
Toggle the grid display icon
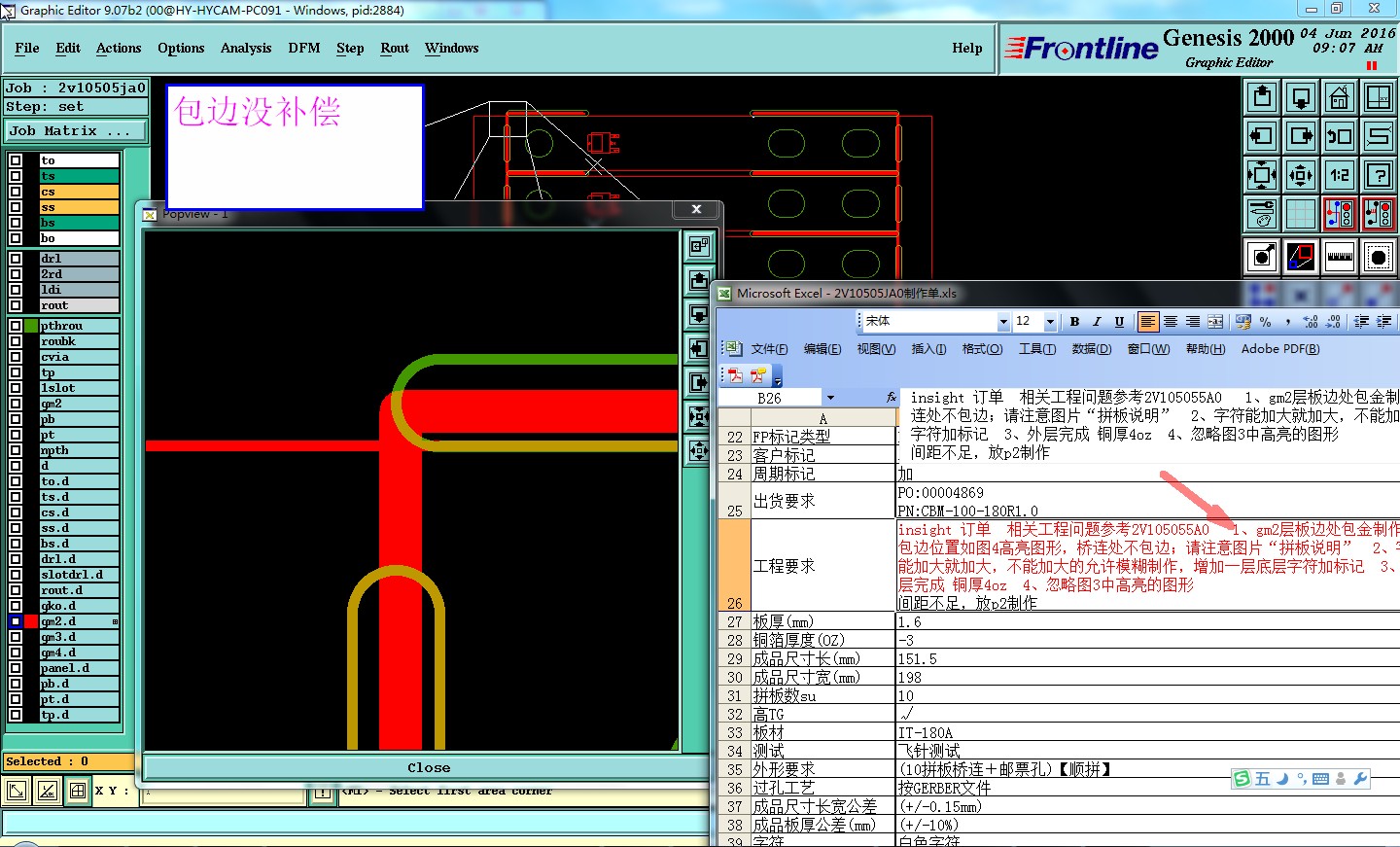click(x=1301, y=214)
